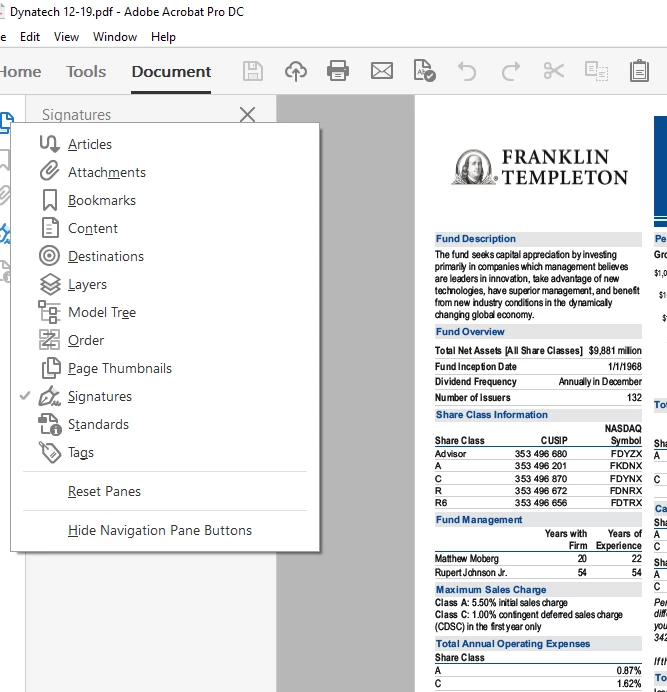The height and width of the screenshot is (692, 667).
Task: Click the Redo arrow icon
Action: coord(510,71)
